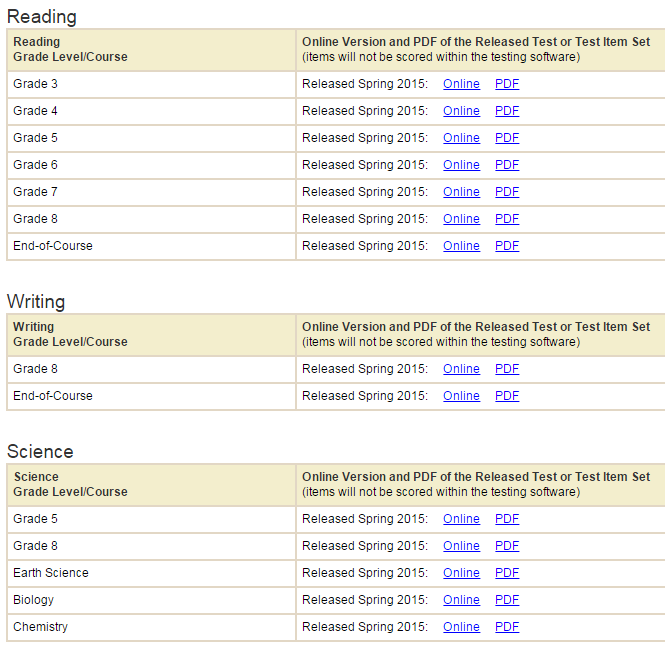This screenshot has width=665, height=661.
Task: Click the 'Science Grade Level/Course' column header
Action: click(x=151, y=485)
